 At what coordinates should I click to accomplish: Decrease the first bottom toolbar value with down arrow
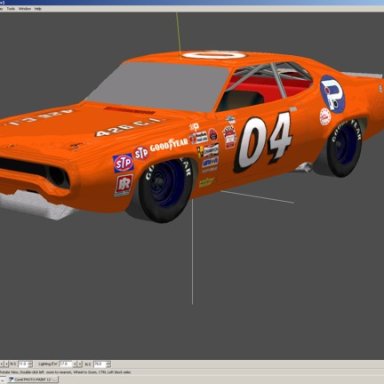coord(30,366)
